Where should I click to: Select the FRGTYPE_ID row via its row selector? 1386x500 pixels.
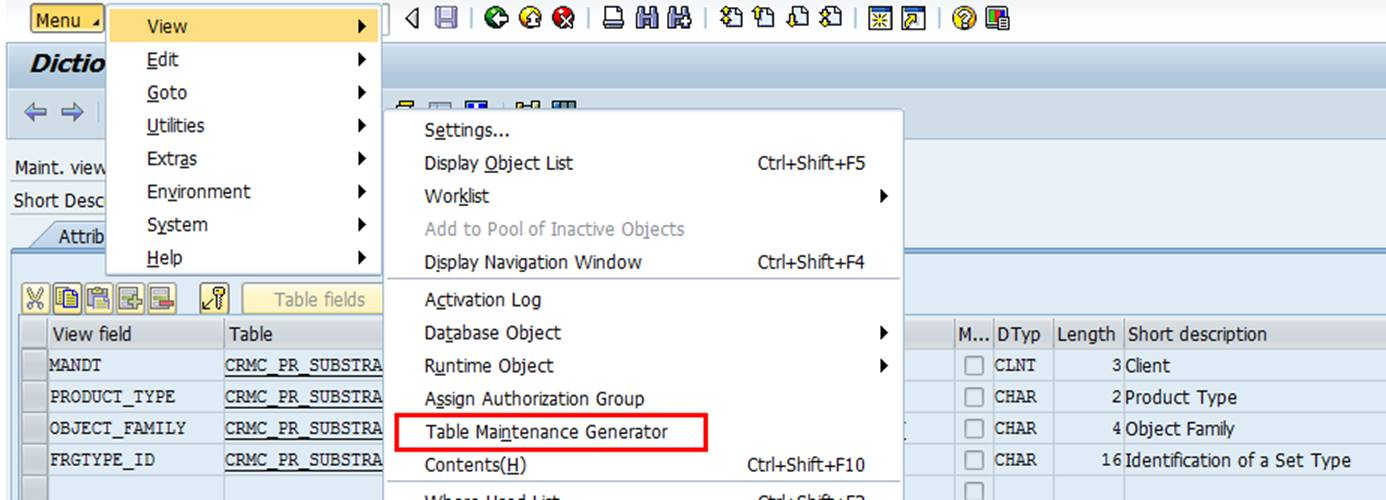[34, 460]
